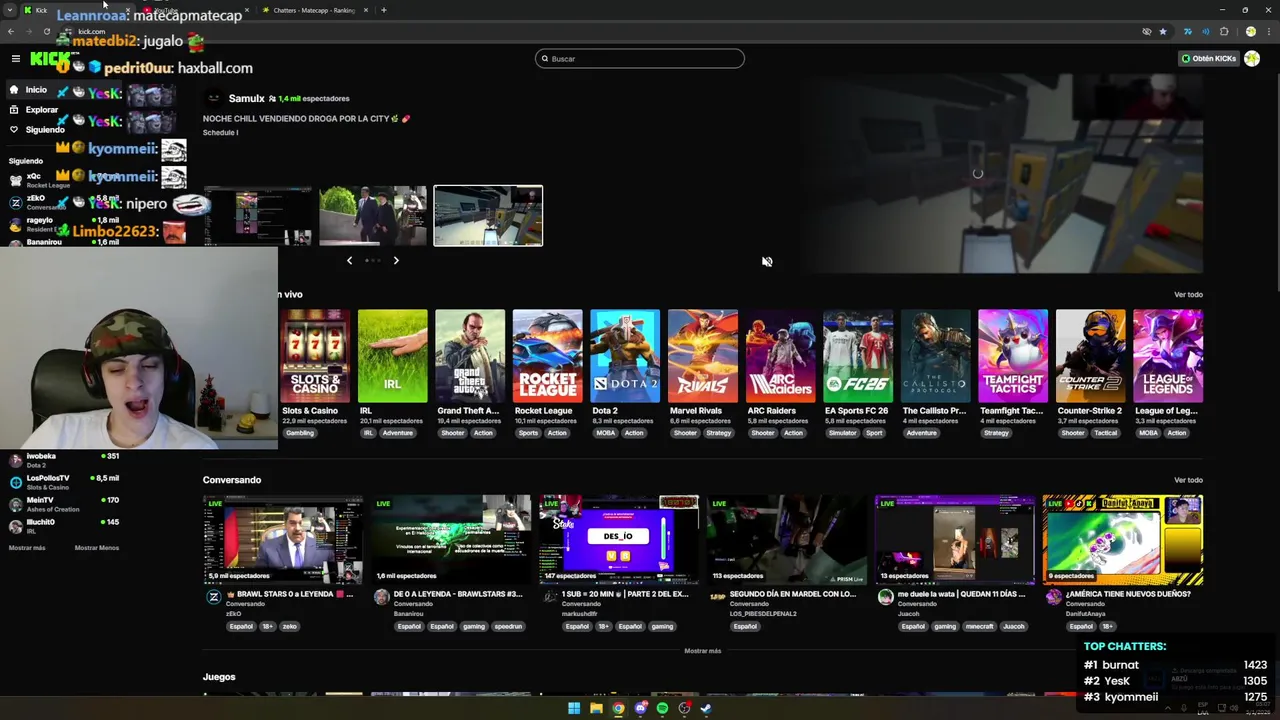Select the League of Legends category cover
This screenshot has width=1280, height=720.
tap(1168, 356)
